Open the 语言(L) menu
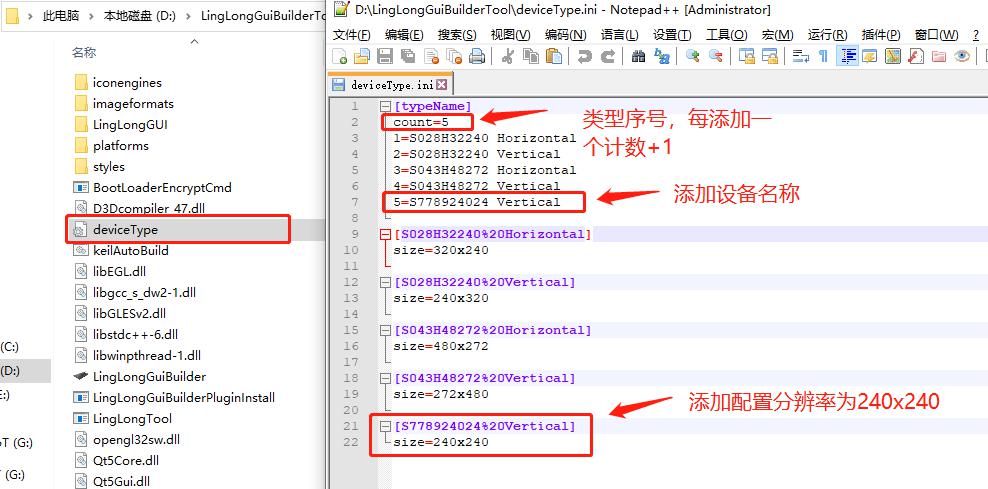 tap(619, 35)
